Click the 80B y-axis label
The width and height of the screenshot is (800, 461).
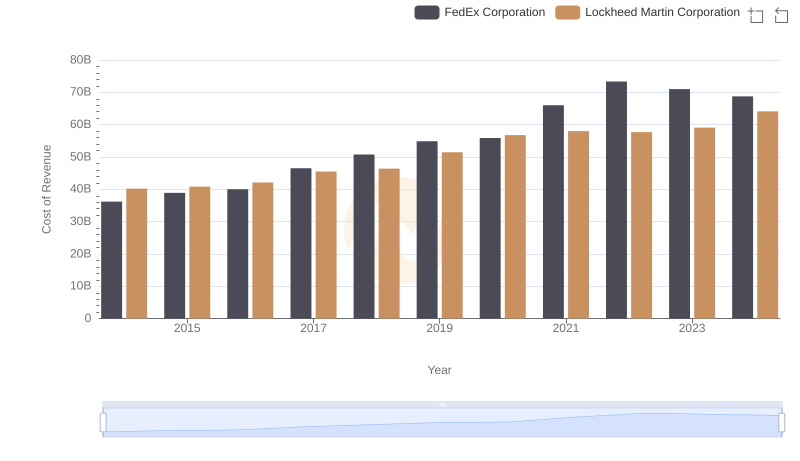(x=81, y=60)
